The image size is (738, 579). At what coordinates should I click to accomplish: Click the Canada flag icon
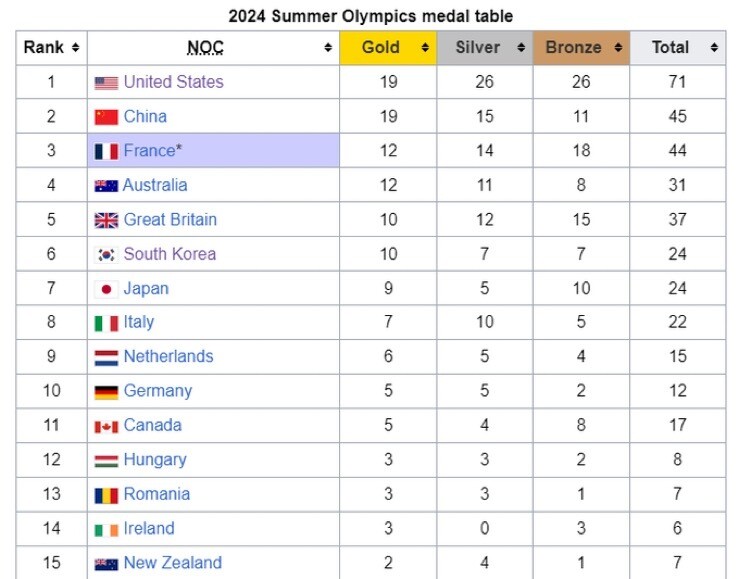pos(106,426)
